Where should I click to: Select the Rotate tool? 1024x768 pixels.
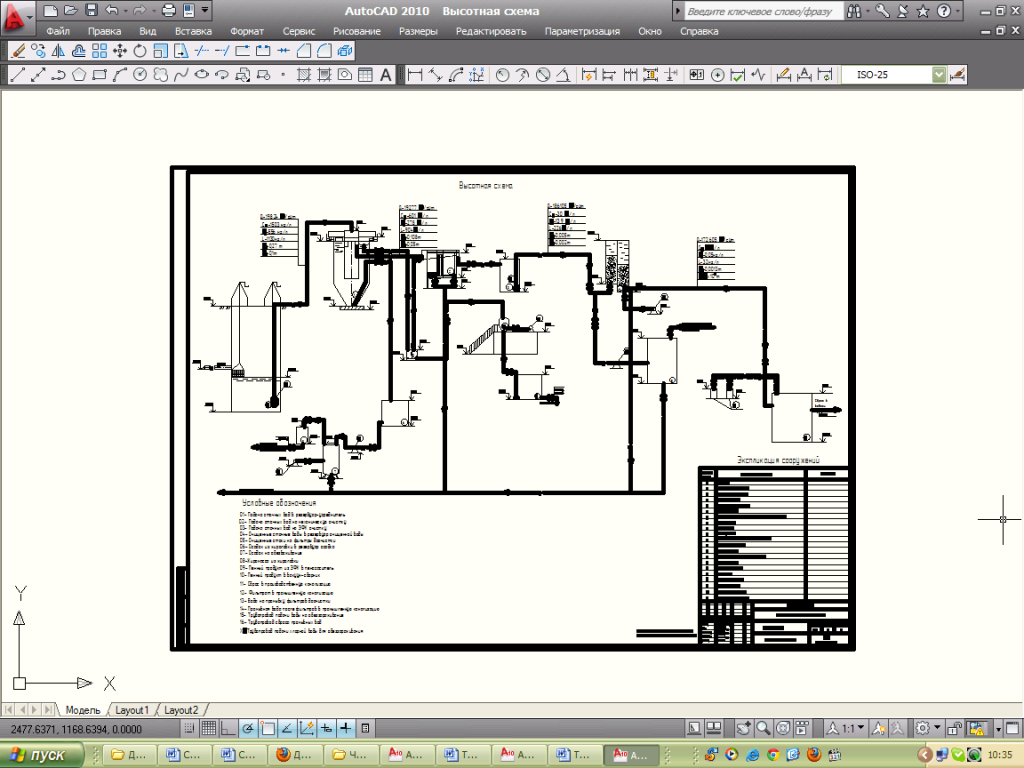coord(140,51)
